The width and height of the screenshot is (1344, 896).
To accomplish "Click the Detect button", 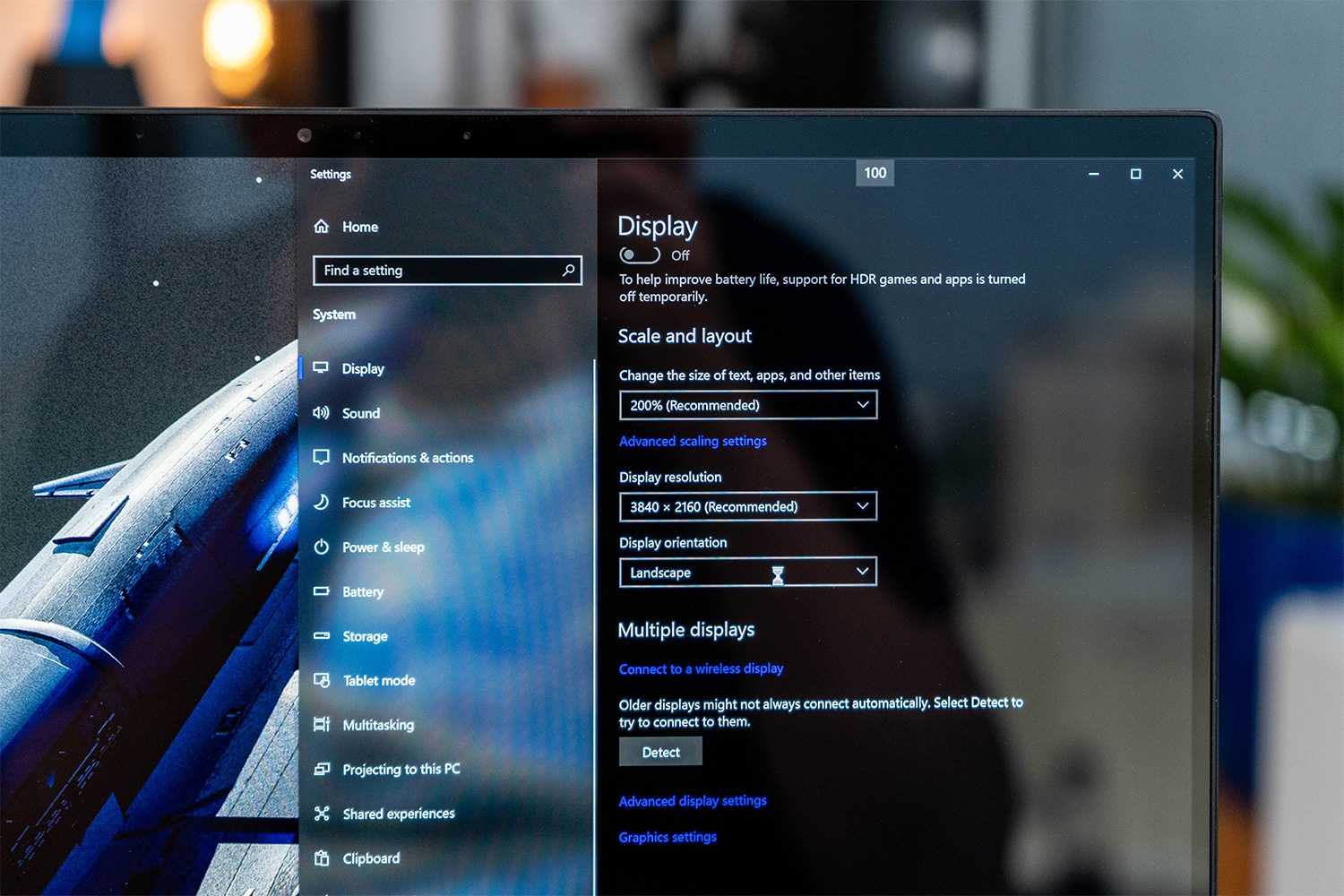I will pyautogui.click(x=660, y=752).
